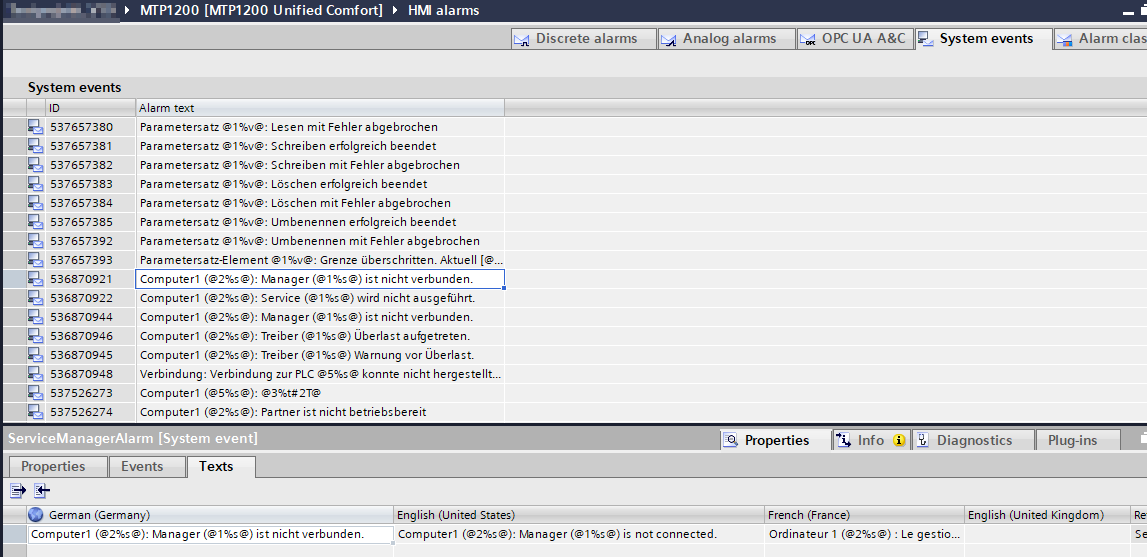This screenshot has width=1147, height=557.
Task: Switch to OPC UA A&C tab
Action: coord(854,39)
